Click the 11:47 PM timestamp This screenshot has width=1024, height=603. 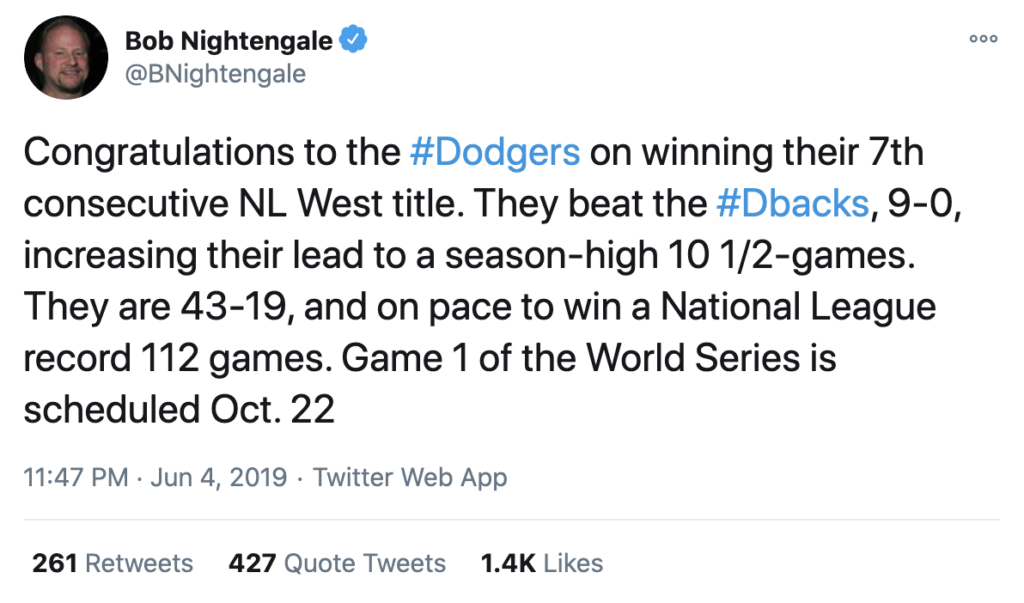click(76, 478)
